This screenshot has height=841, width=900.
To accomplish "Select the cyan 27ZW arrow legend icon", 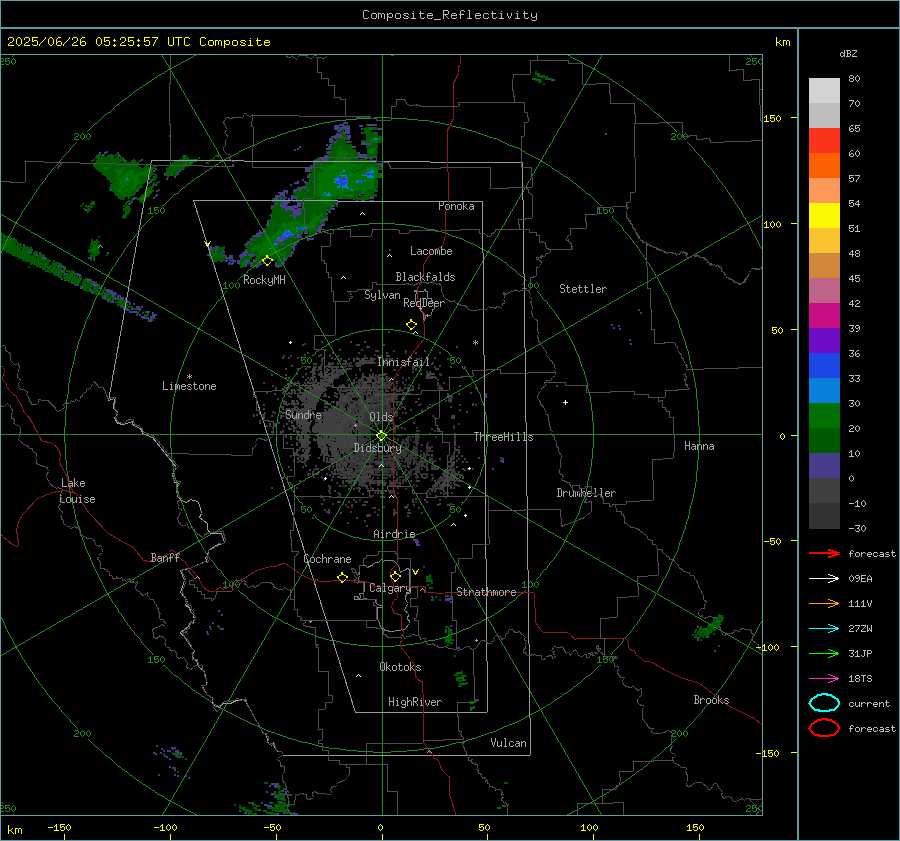I will pyautogui.click(x=824, y=628).
